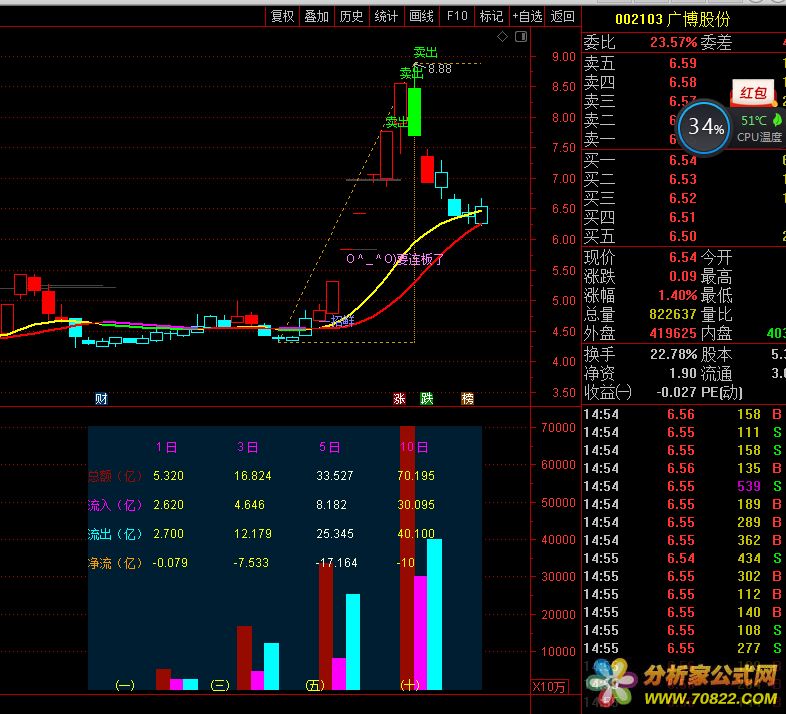
Task: Click the tall cyan bar in the (十) group
Action: 434,614
